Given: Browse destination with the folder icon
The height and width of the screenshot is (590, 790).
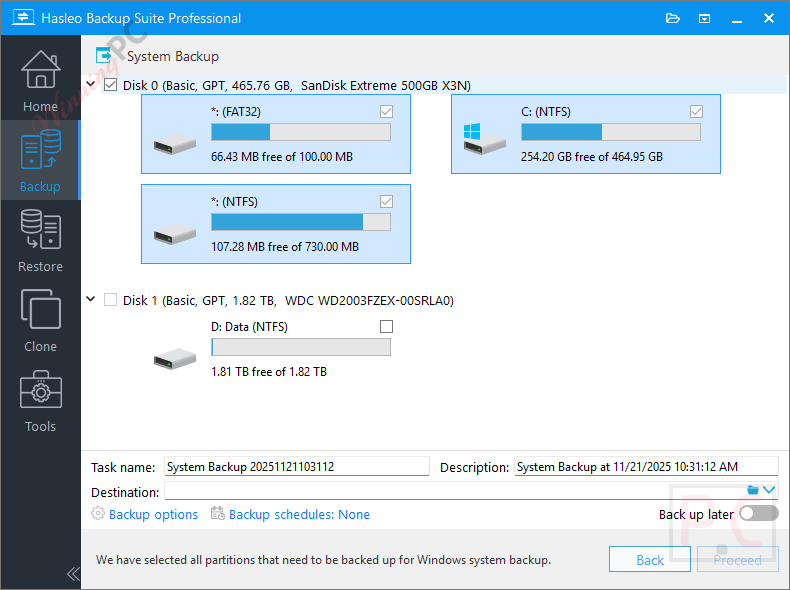Looking at the screenshot, I should click(x=753, y=490).
